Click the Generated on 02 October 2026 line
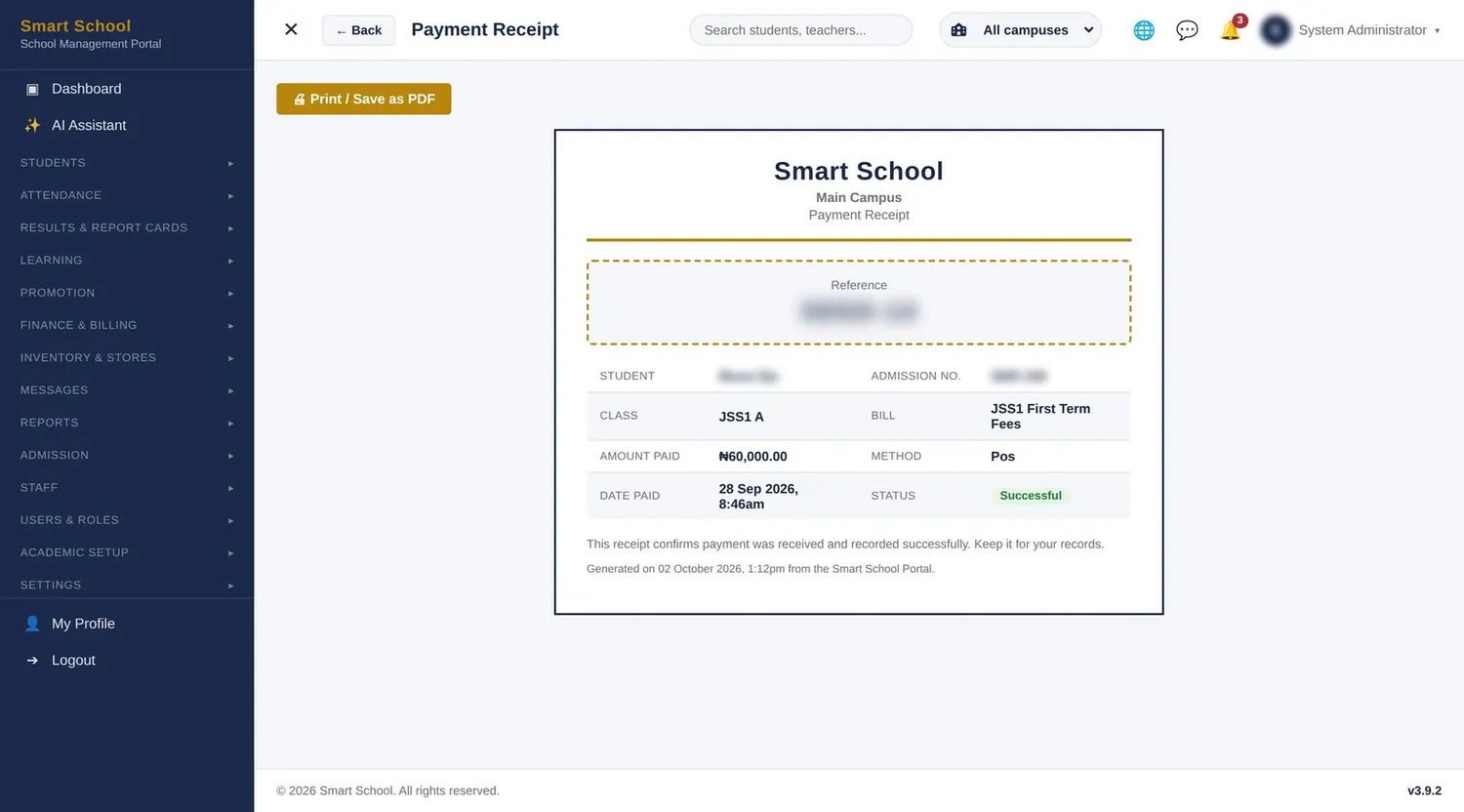 760,568
